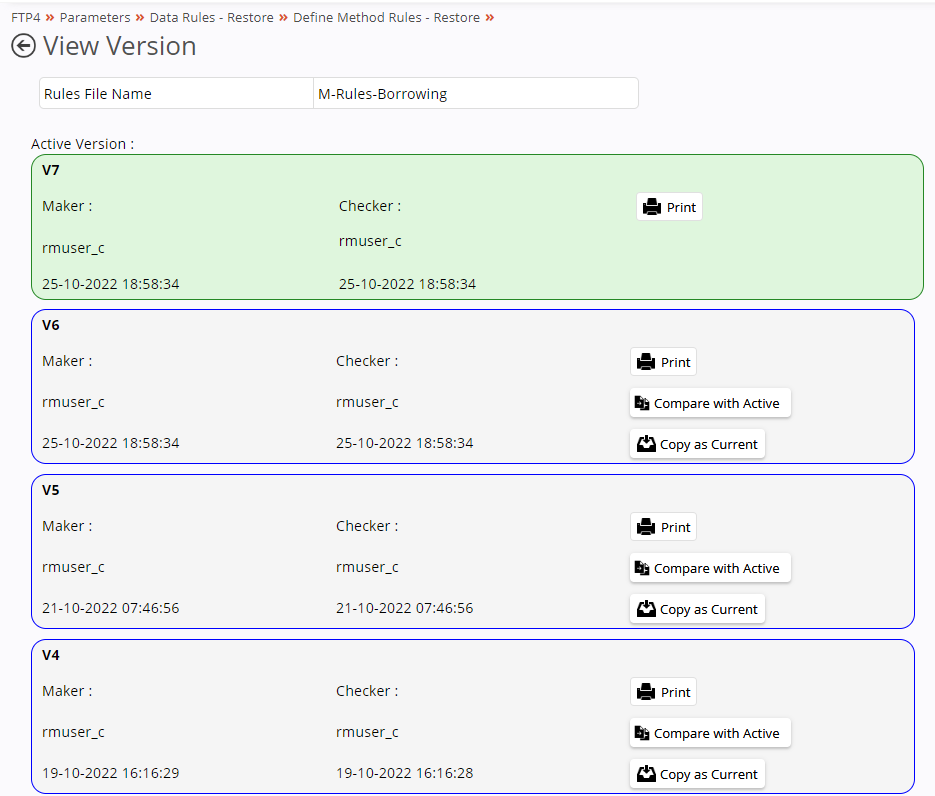Open Data Rules - Restore breadcrumb
935x796 pixels.
click(x=212, y=17)
